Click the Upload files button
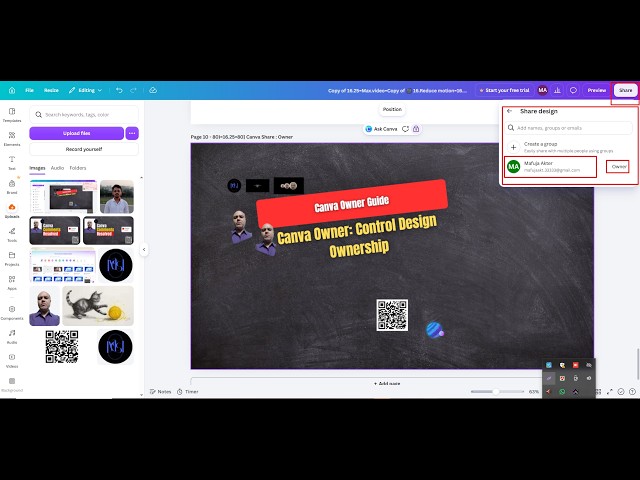 coord(76,133)
